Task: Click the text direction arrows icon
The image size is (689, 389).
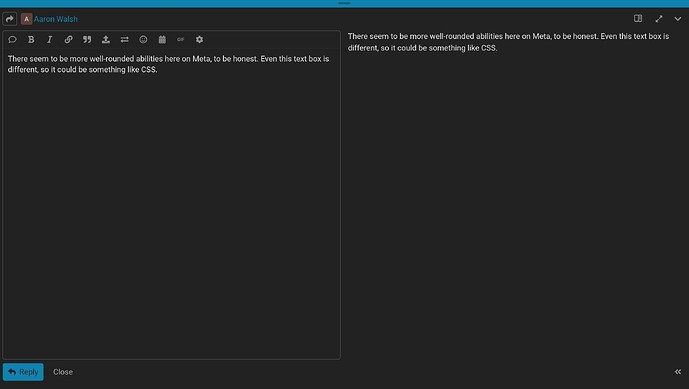Action: click(125, 40)
